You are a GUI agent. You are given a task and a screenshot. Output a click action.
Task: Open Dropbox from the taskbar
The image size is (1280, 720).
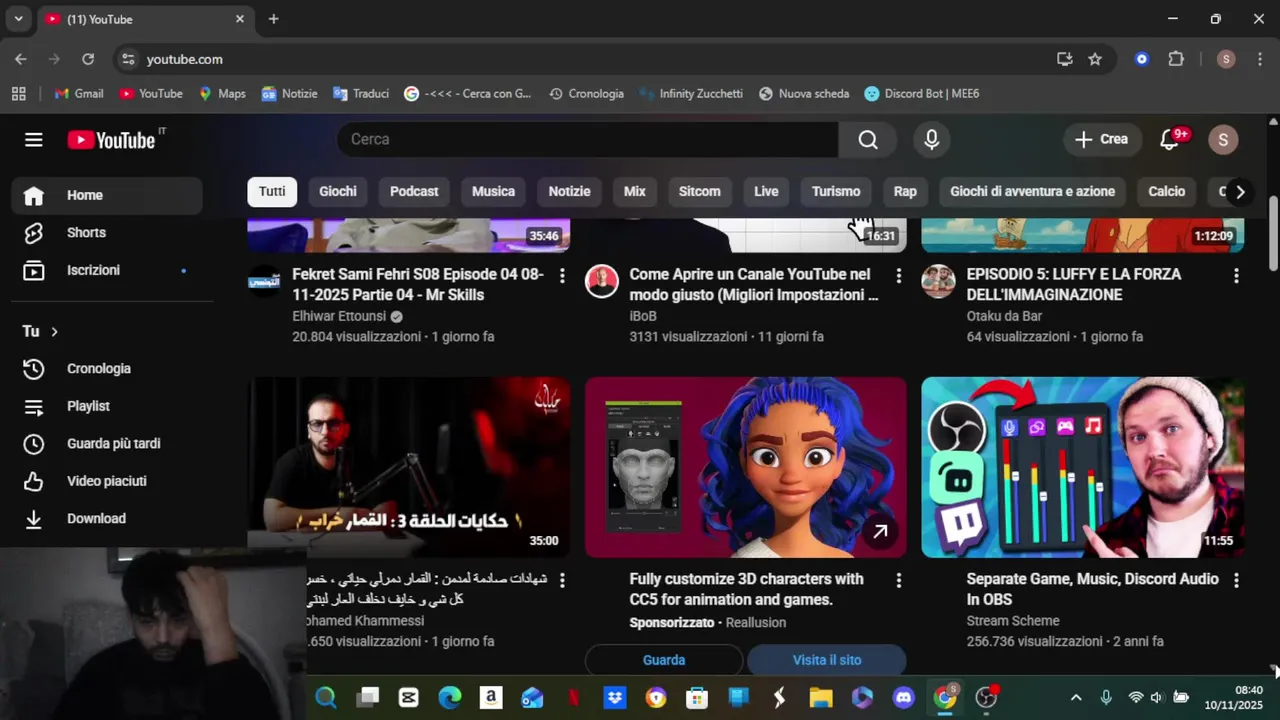point(615,698)
